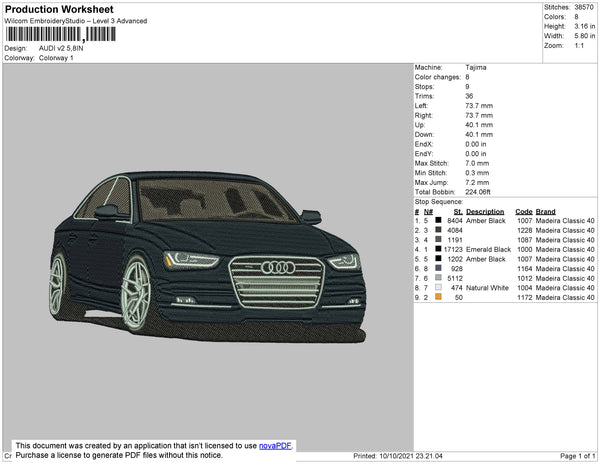Viewport: 600px width, 464px height.
Task: Click the 'Up:' extent label
Action: (x=420, y=125)
